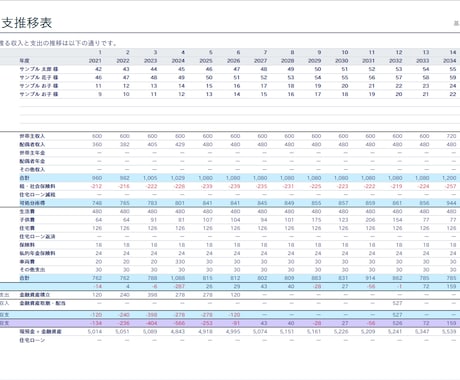Select the 車両費 row label
460x380 pixels.
pyautogui.click(x=27, y=262)
